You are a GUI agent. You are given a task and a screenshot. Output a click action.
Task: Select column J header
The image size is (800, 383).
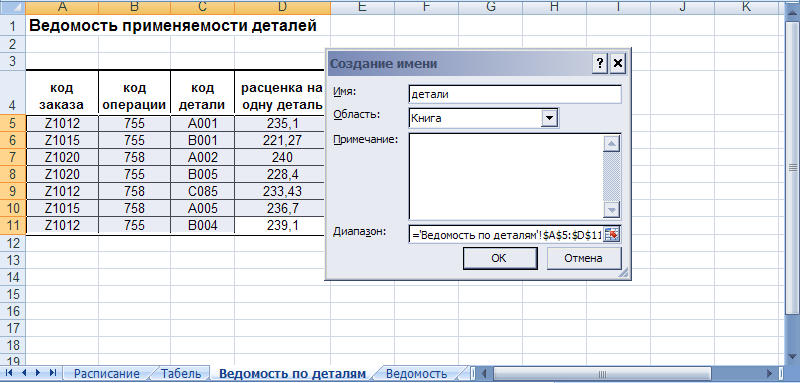point(682,7)
